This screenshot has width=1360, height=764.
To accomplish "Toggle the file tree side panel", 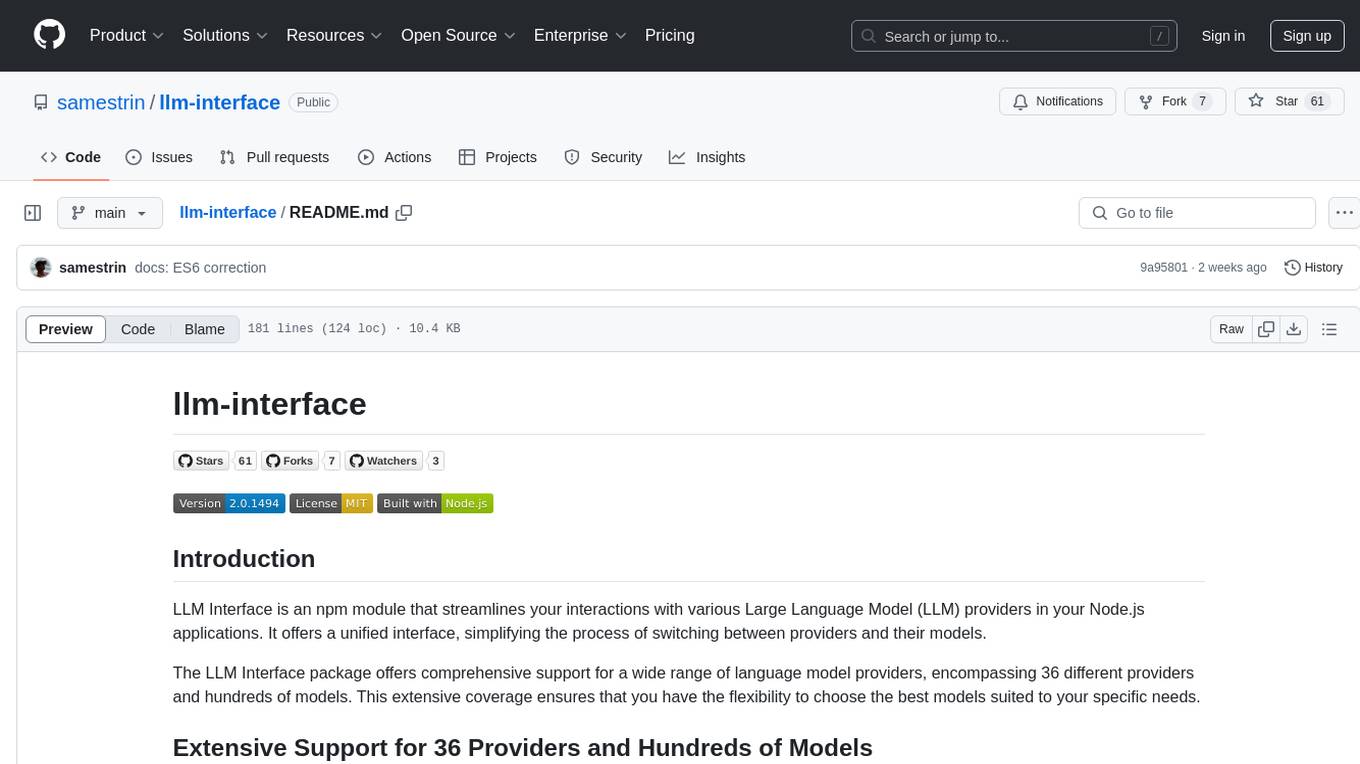I will click(x=33, y=213).
